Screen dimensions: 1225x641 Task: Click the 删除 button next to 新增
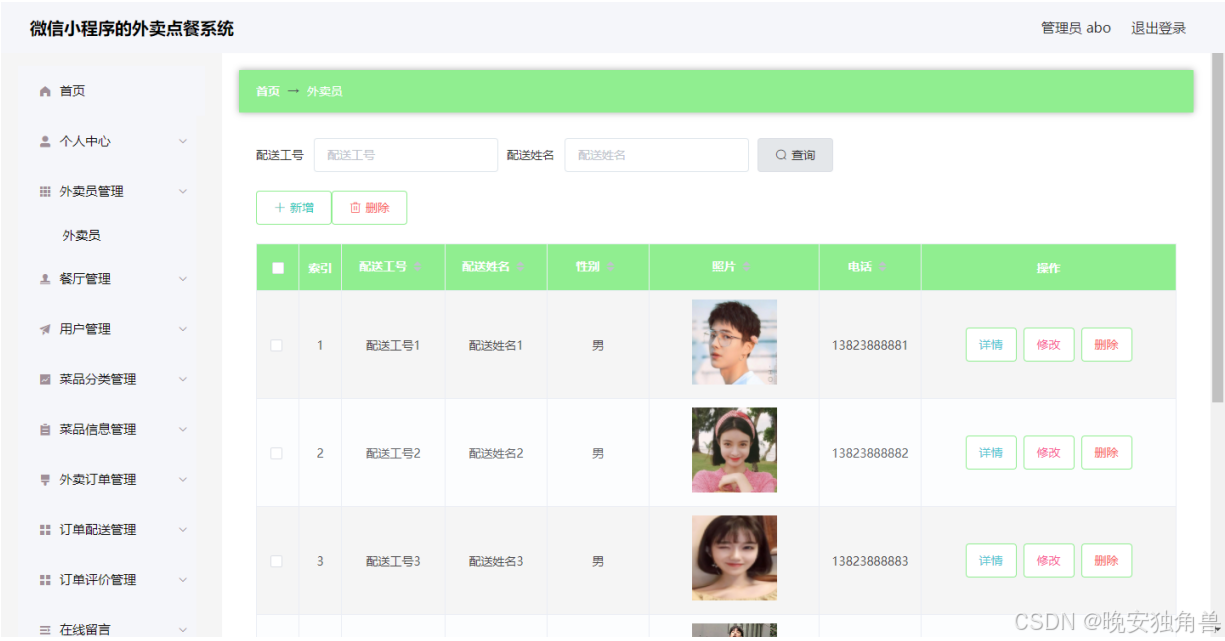369,208
